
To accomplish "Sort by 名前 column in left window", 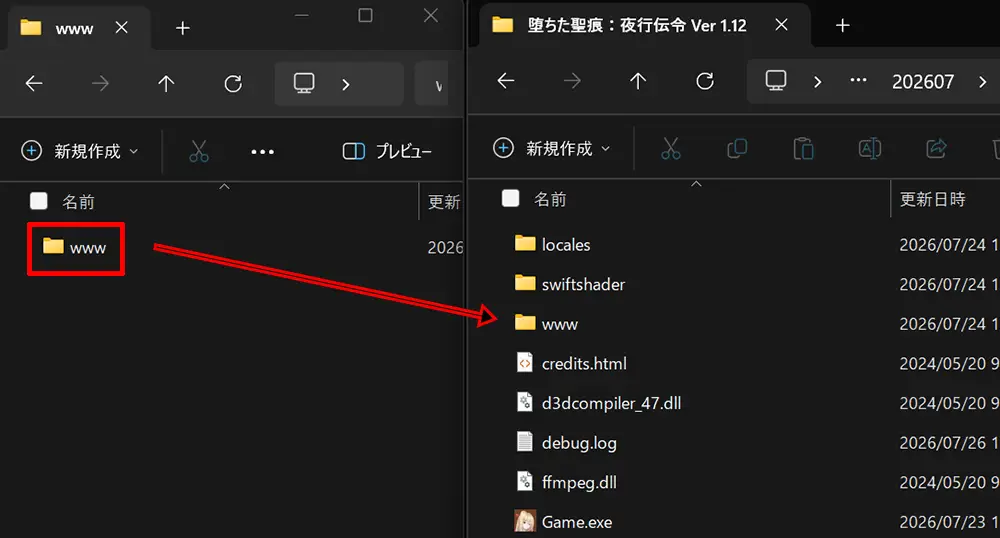I will pyautogui.click(x=78, y=202).
